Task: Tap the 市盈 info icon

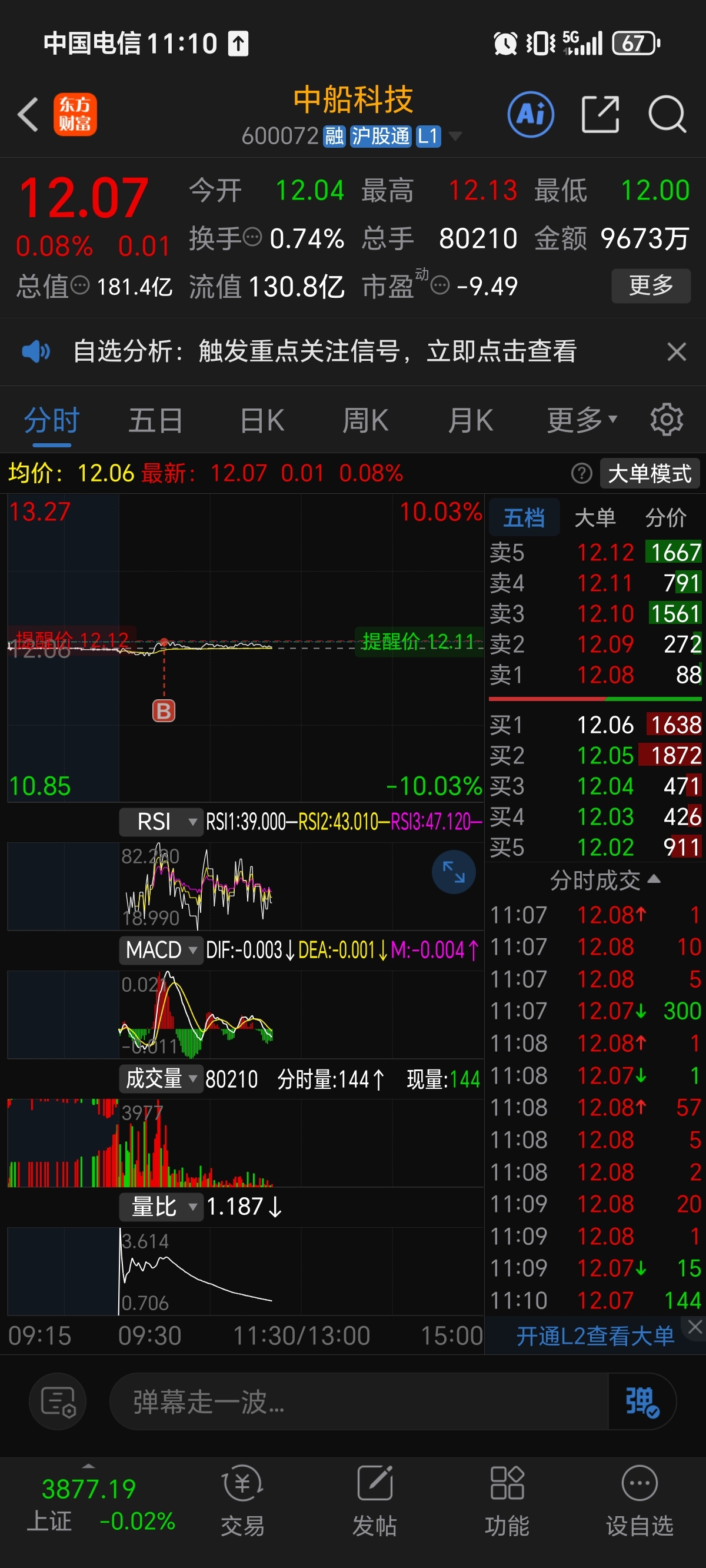Action: click(x=440, y=284)
